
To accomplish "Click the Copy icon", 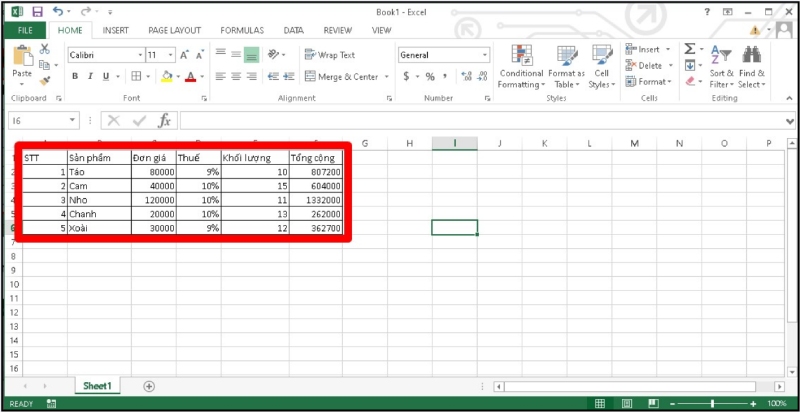I will click(x=45, y=65).
